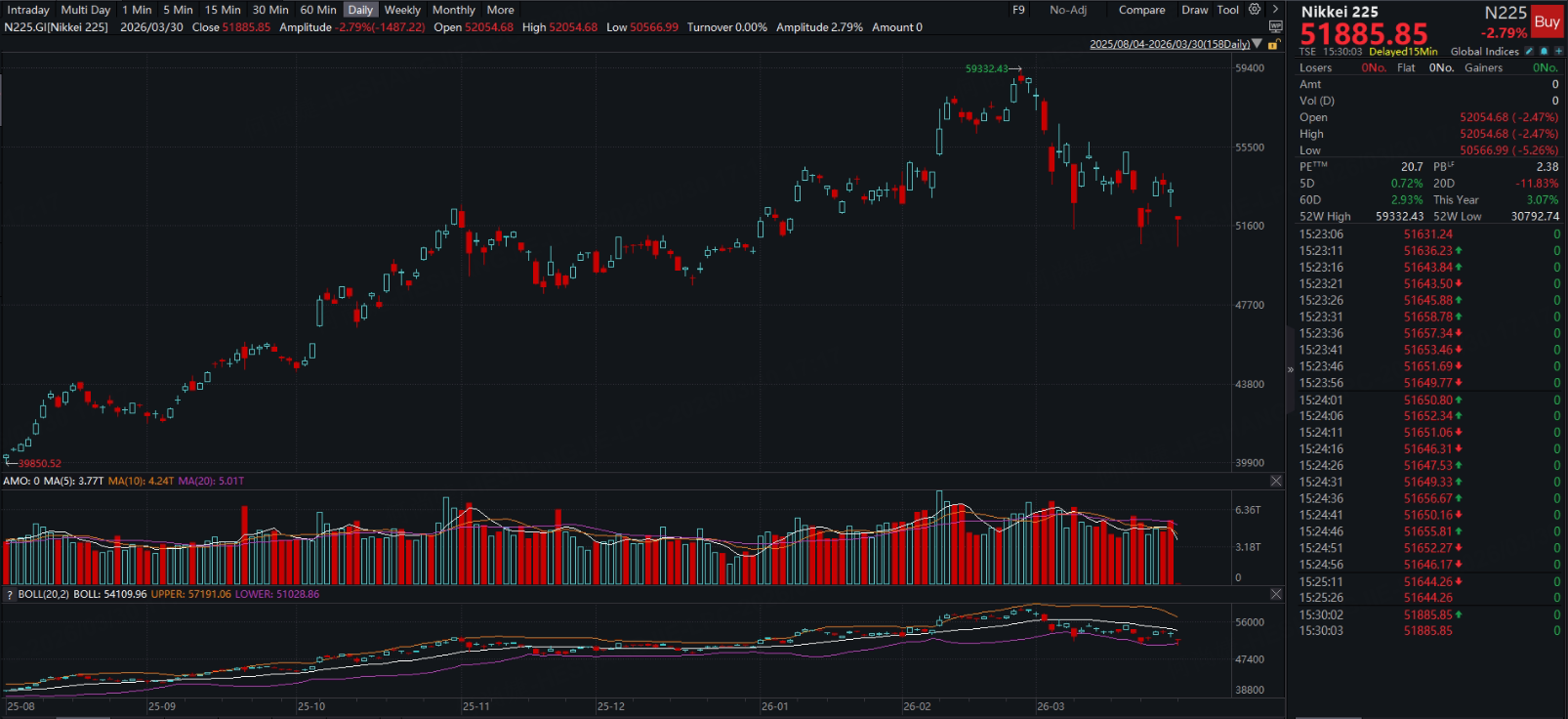
Task: Collapse the right quote panel arrow
Action: pyautogui.click(x=1290, y=369)
